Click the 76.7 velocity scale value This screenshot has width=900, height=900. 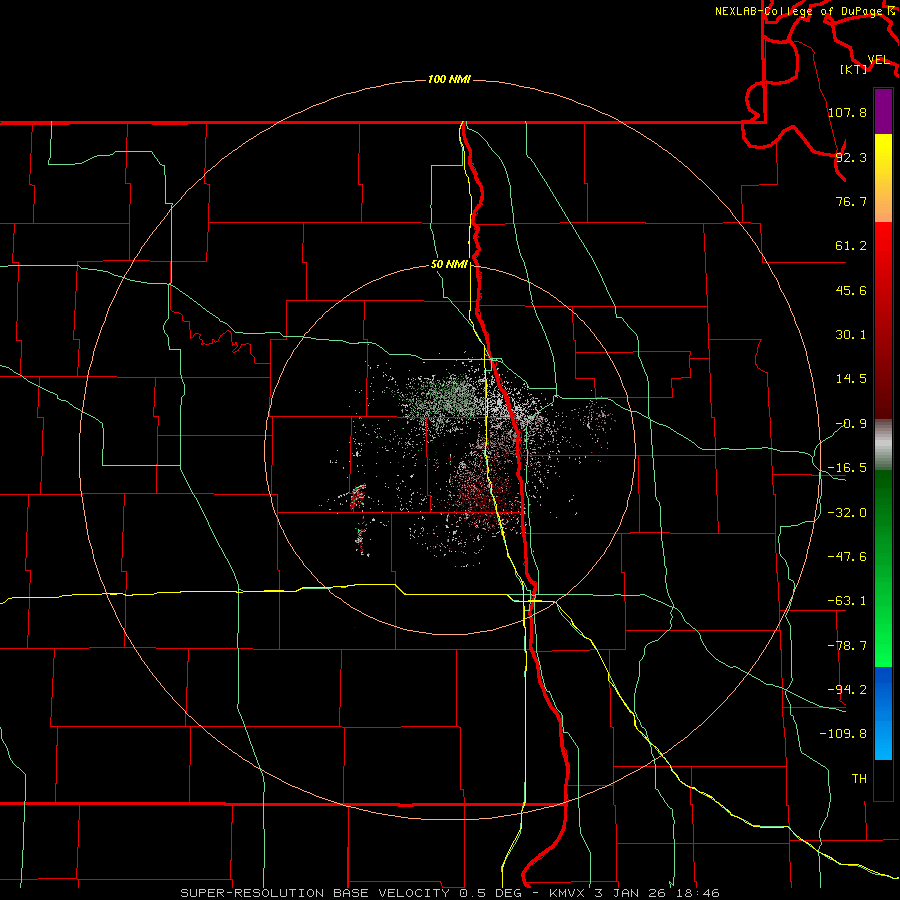coord(851,201)
